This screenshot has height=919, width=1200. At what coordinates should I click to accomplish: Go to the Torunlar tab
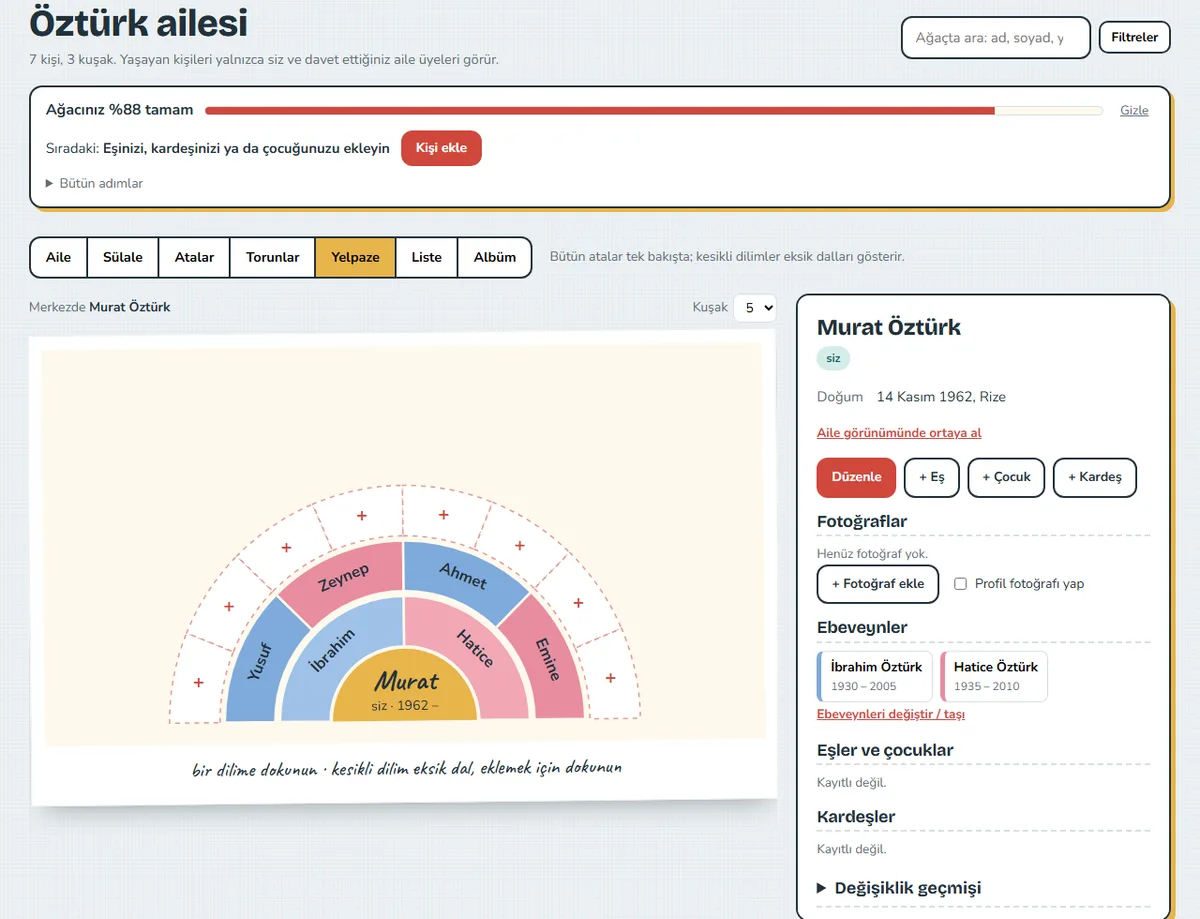pyautogui.click(x=273, y=257)
